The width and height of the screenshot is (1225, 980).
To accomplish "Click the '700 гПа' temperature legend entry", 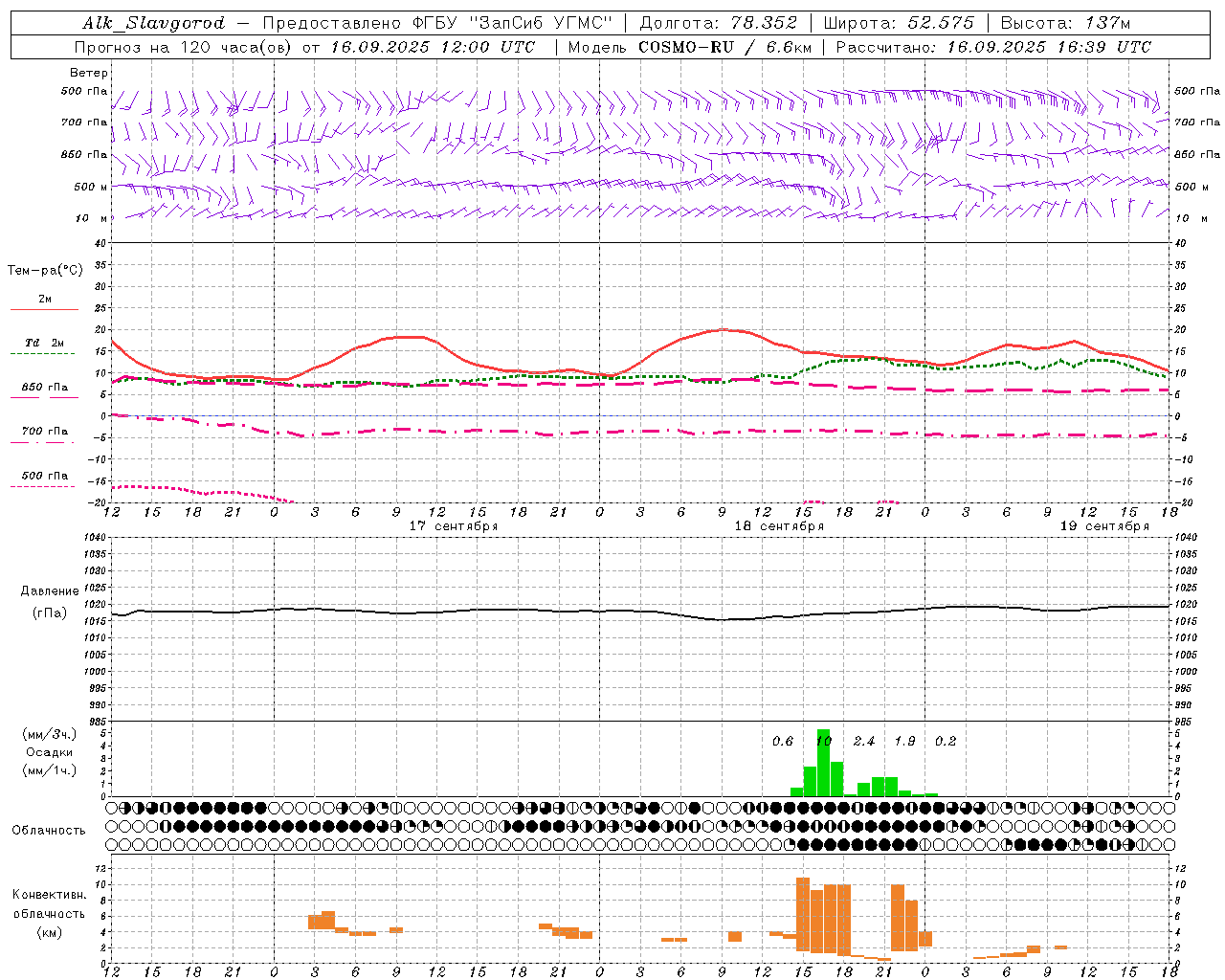I will 45,432.
